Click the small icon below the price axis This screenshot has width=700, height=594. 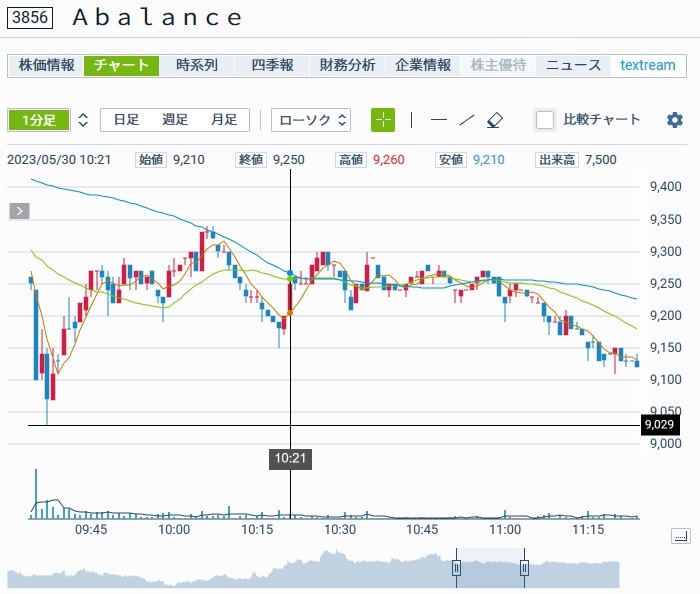(680, 537)
